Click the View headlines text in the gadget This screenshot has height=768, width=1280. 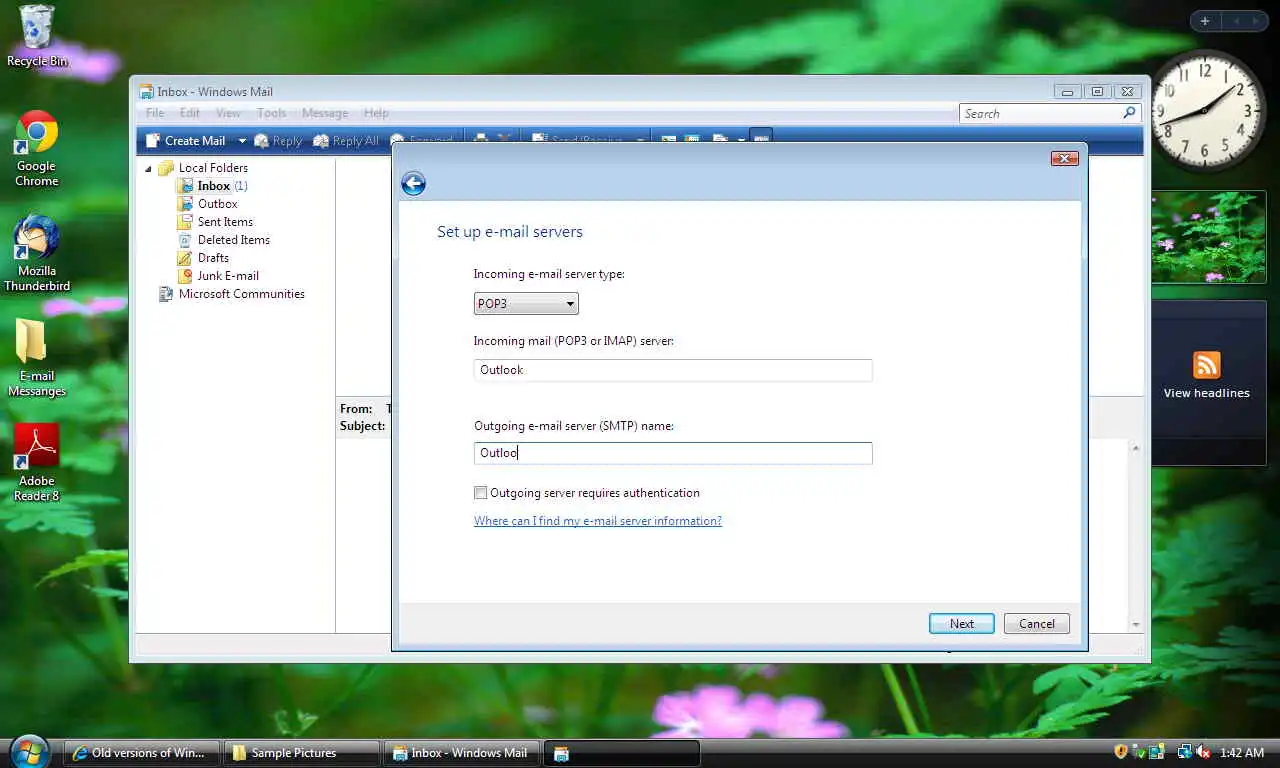point(1206,393)
